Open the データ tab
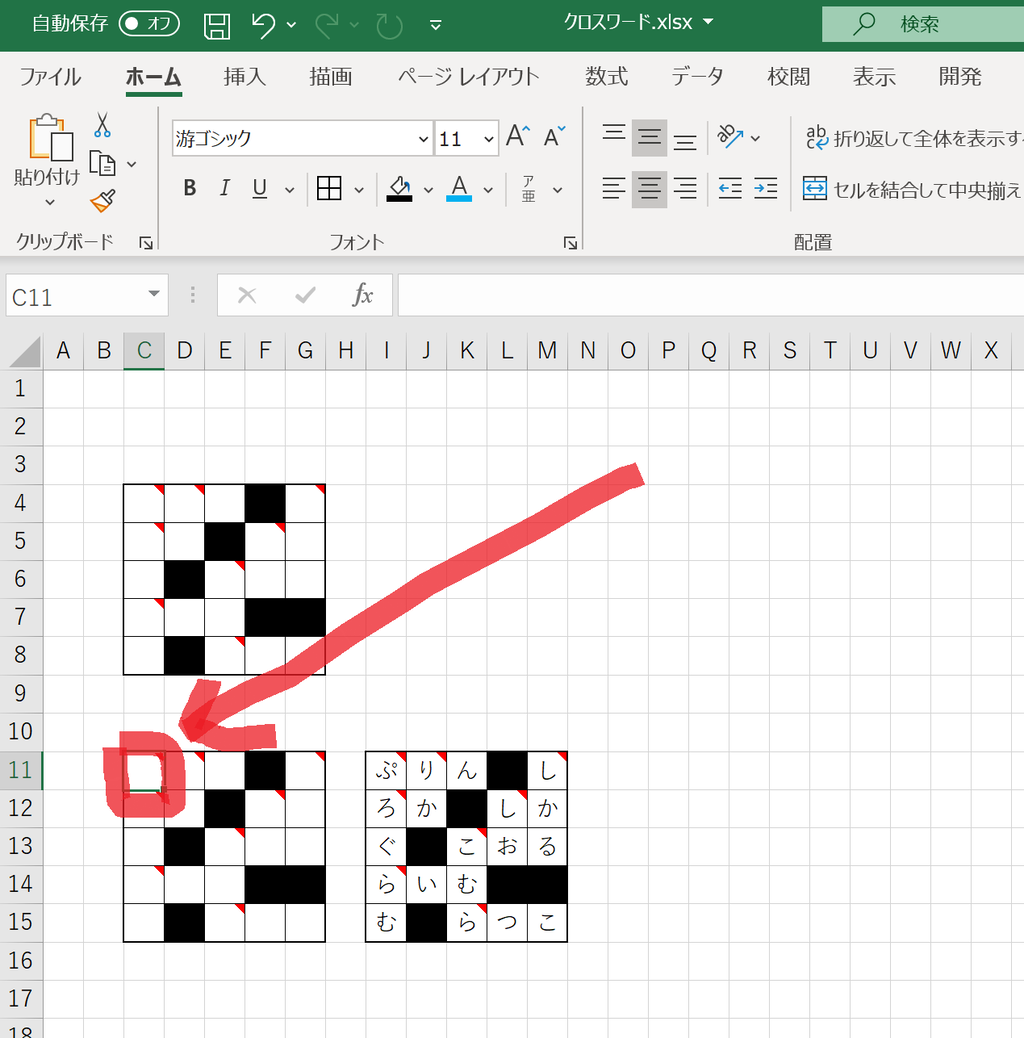The width and height of the screenshot is (1024, 1038). click(697, 77)
